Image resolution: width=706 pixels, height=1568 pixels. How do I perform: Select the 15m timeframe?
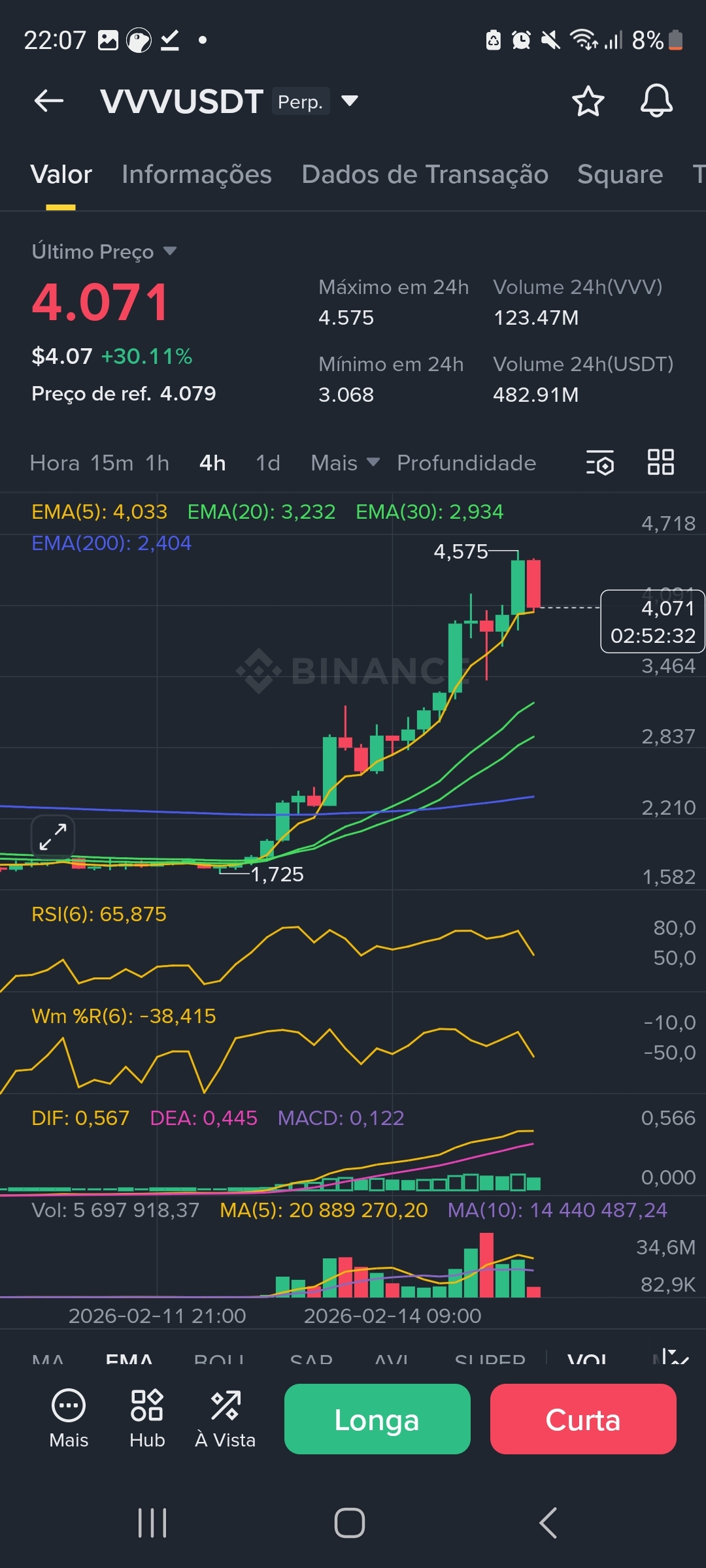[112, 463]
